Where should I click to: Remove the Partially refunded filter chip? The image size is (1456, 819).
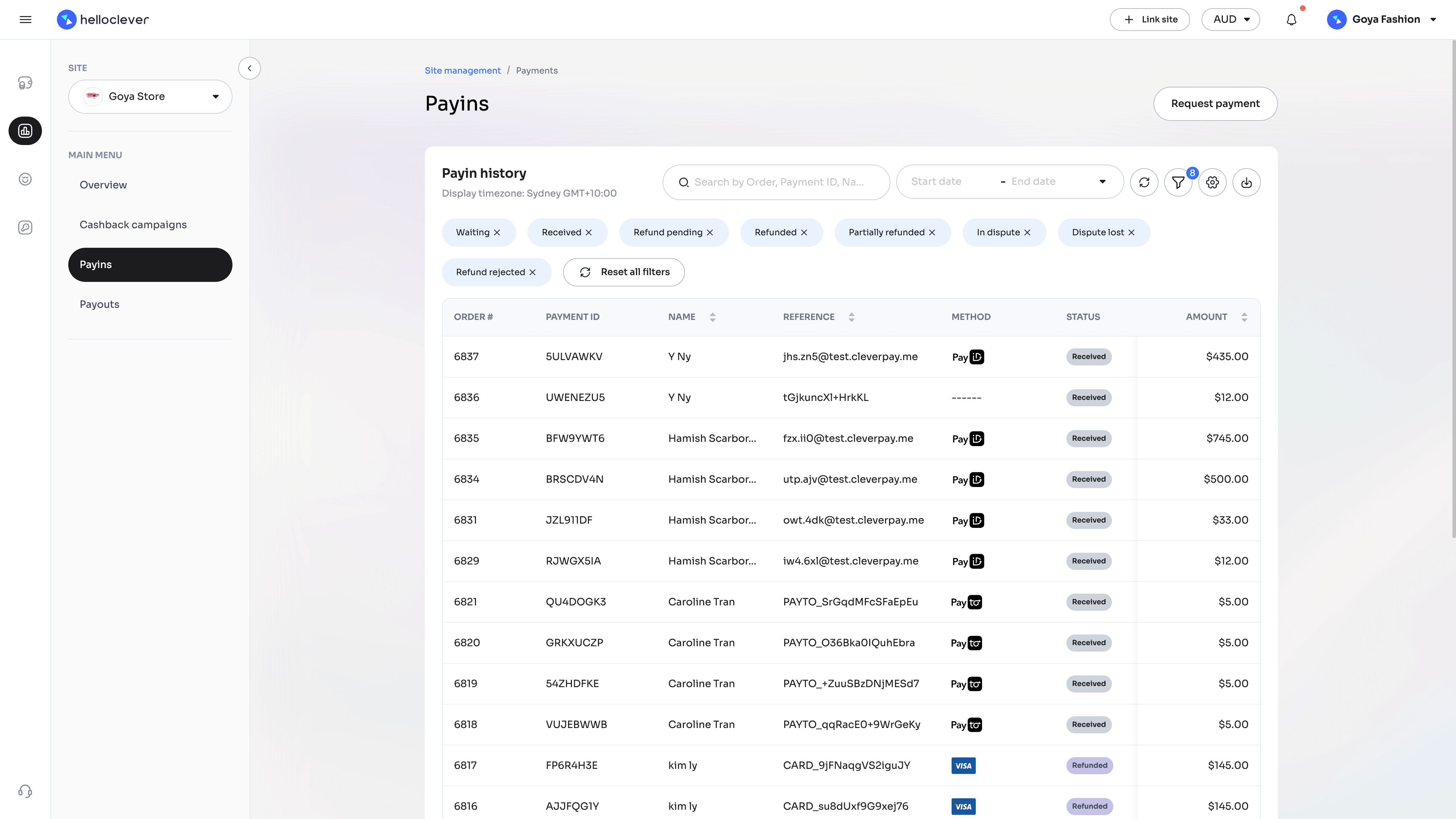(x=932, y=233)
